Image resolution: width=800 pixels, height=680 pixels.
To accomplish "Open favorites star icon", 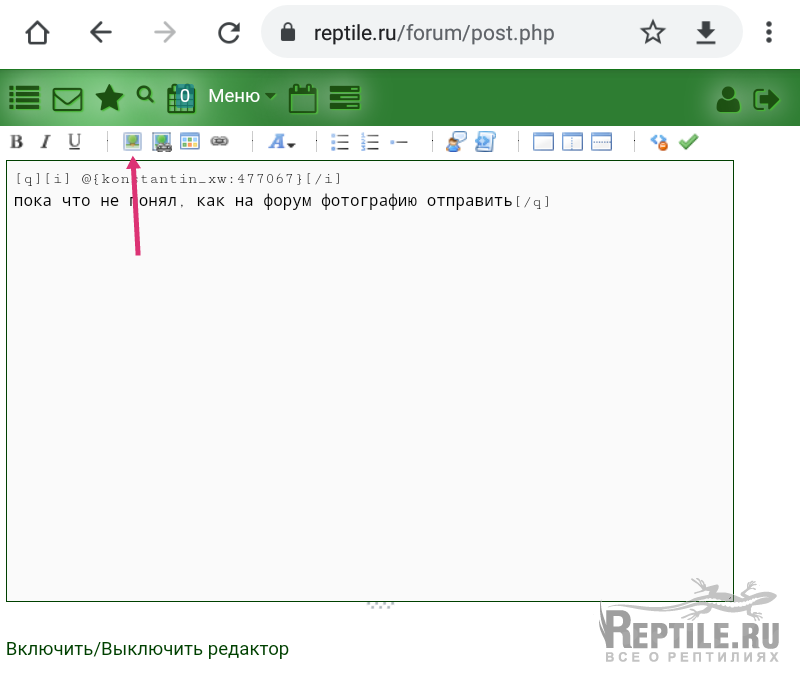I will point(109,97).
